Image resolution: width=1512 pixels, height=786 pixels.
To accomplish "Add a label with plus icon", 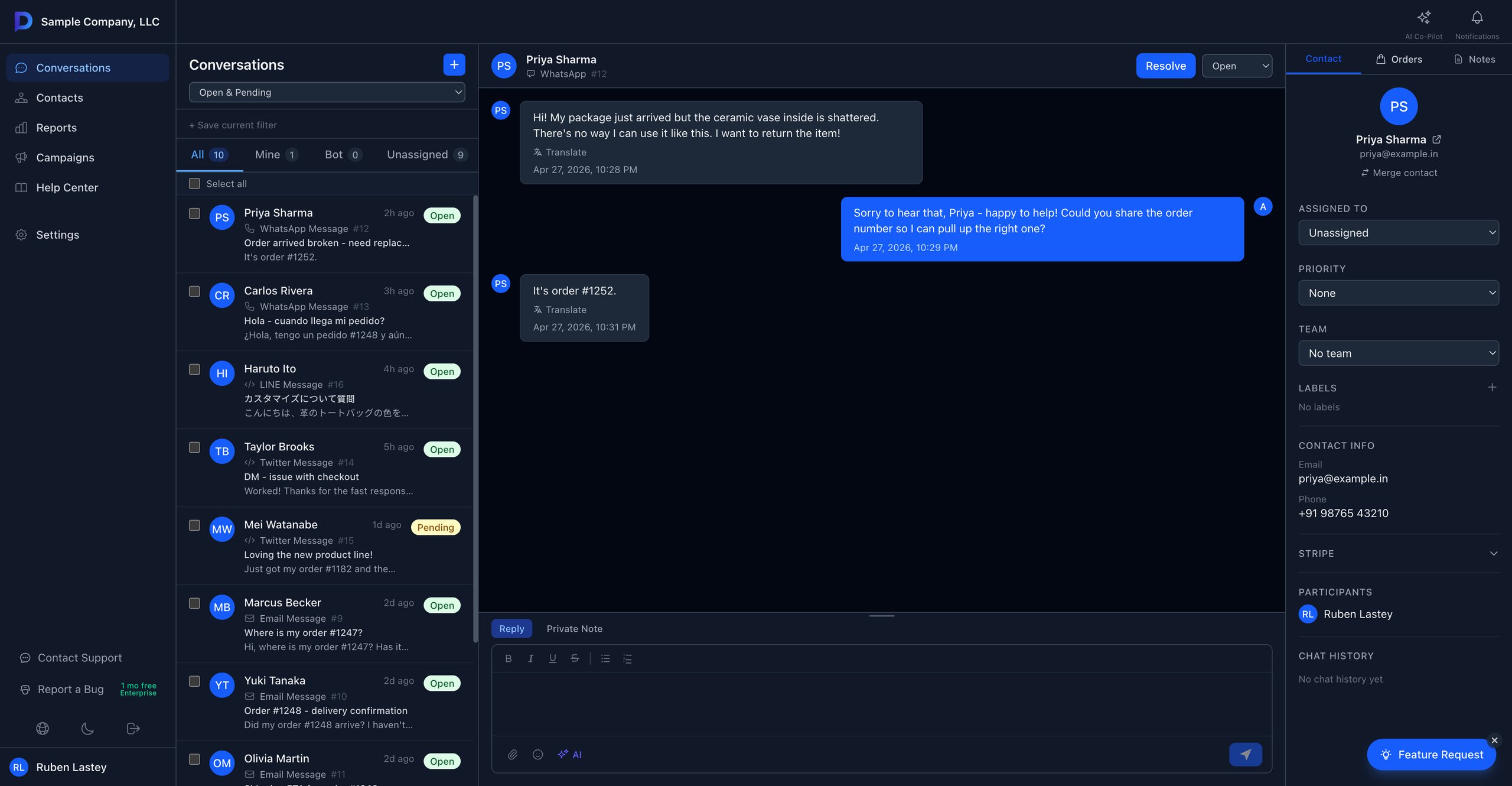I will 1492,387.
